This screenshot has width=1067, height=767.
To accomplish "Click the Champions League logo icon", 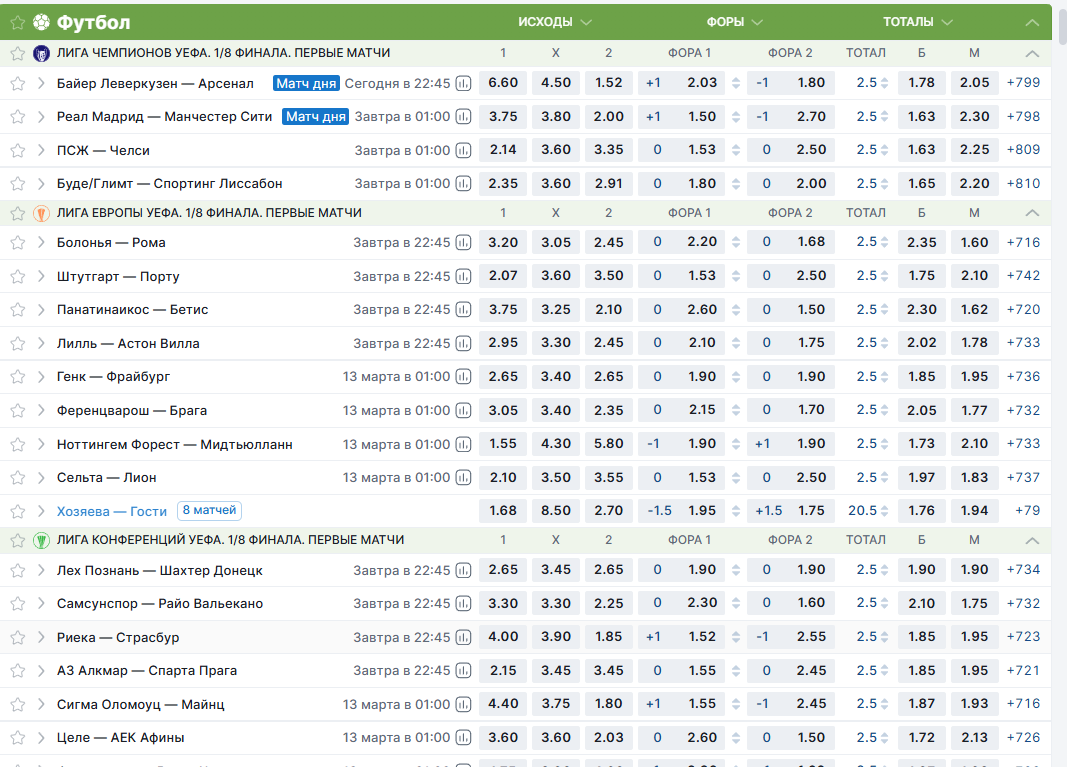I will pyautogui.click(x=41, y=53).
